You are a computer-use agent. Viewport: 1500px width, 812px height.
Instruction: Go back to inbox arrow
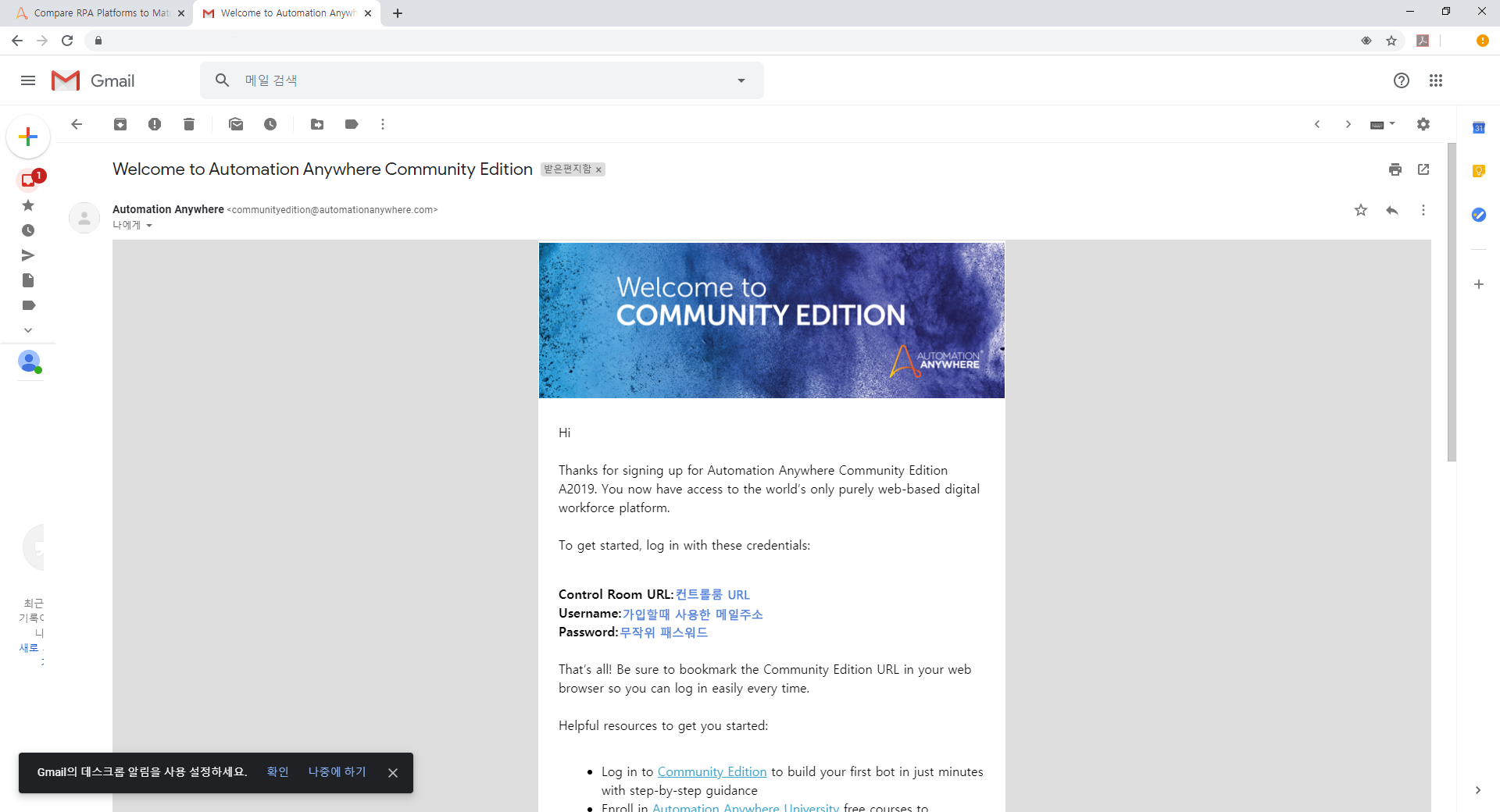[x=77, y=124]
